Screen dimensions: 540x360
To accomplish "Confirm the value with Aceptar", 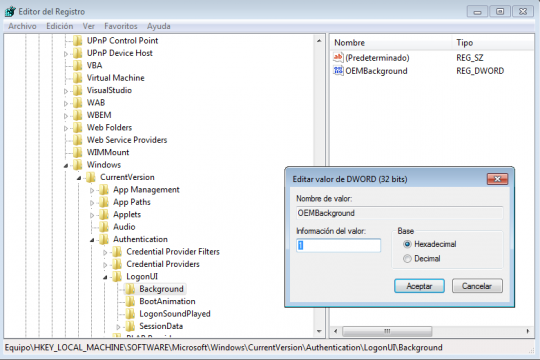I will pos(419,286).
